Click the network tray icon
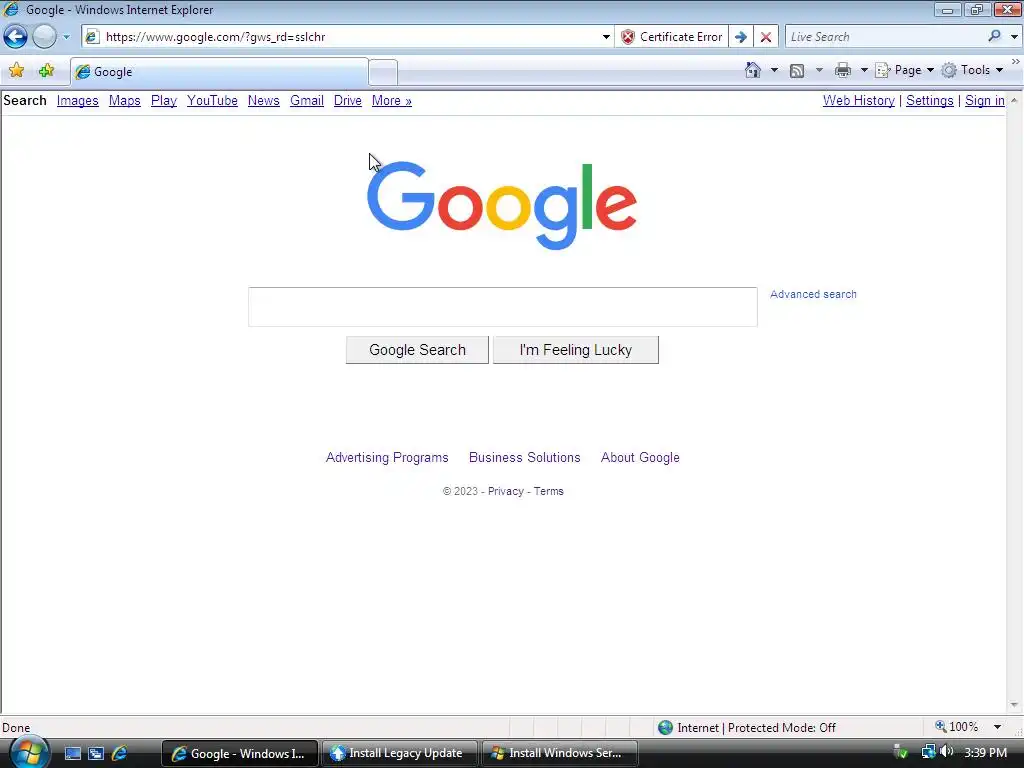Screen dimensions: 1024x768 [928, 752]
